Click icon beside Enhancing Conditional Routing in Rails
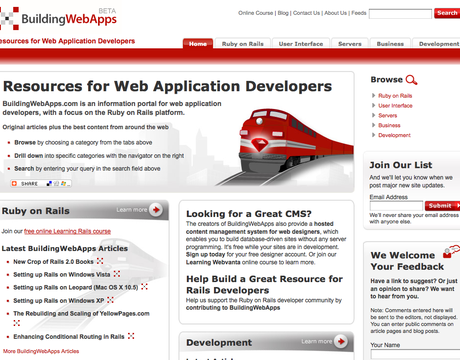Screen dimensions: 460x360 click(131, 336)
